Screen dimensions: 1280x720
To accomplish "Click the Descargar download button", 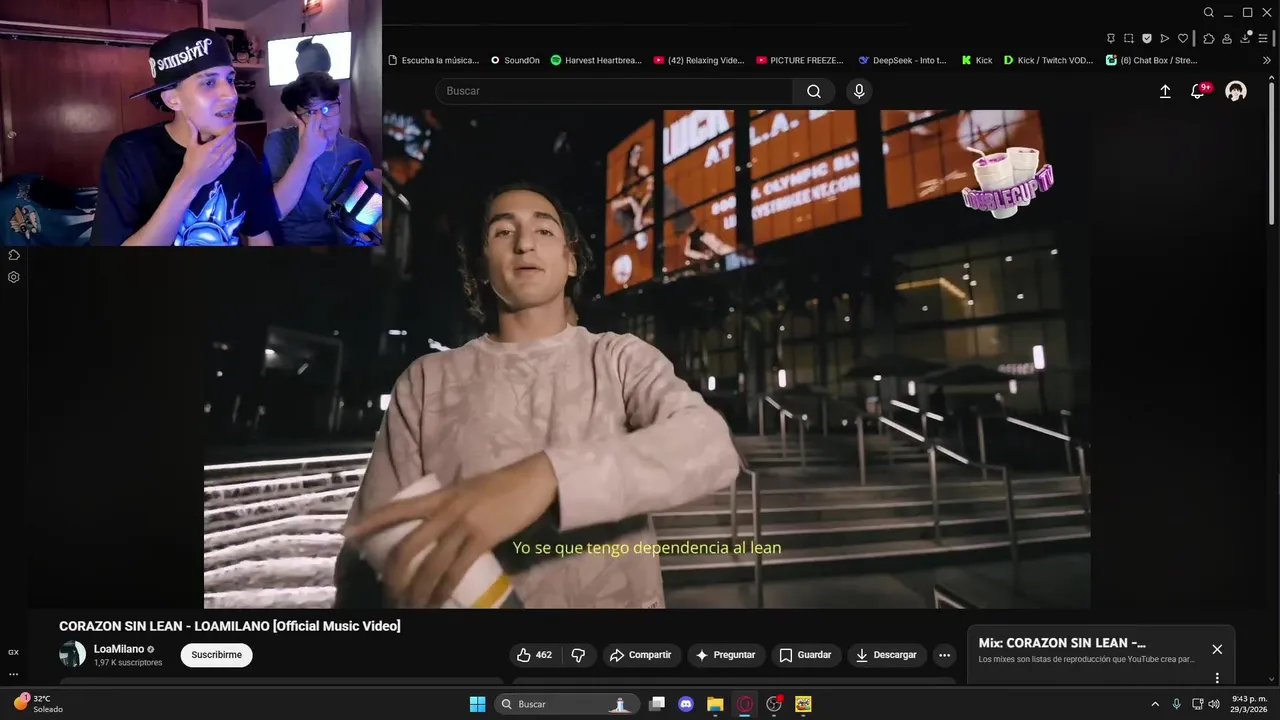I will (x=887, y=655).
